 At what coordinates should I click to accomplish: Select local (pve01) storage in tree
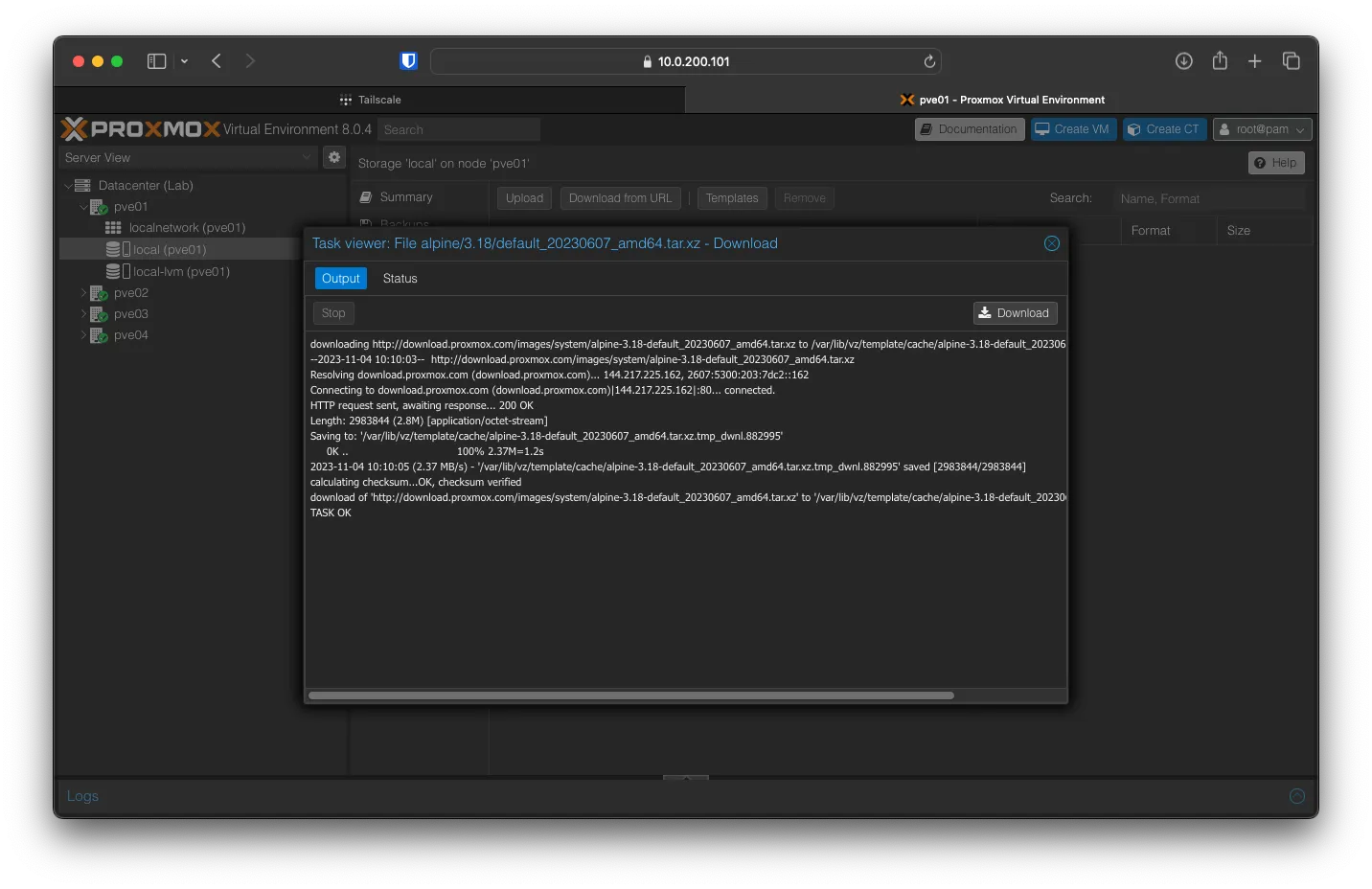170,249
